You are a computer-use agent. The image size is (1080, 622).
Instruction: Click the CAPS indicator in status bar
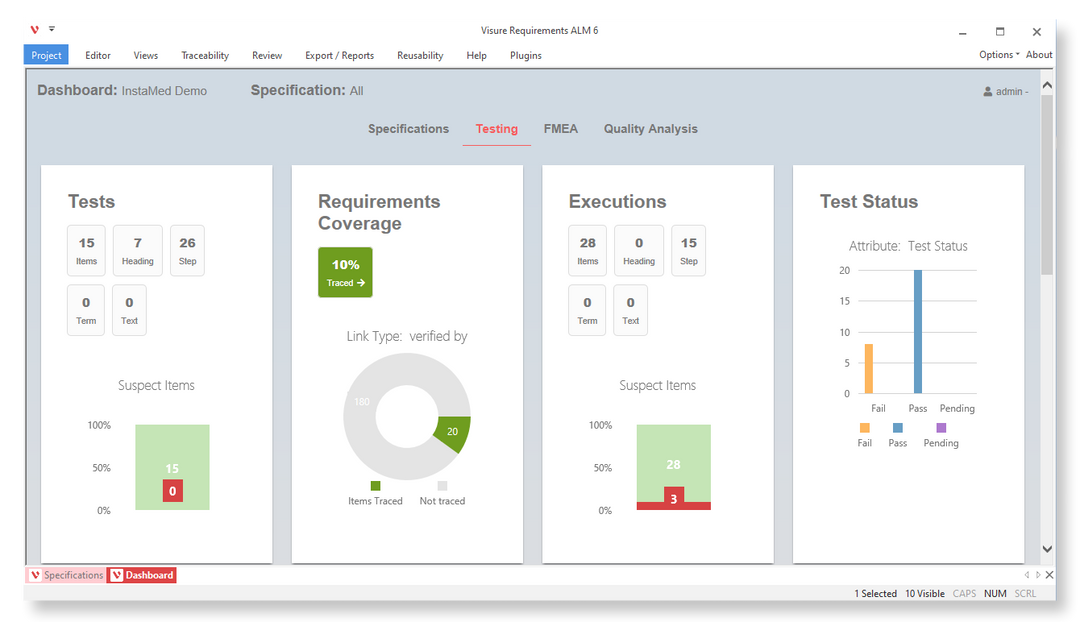tap(964, 593)
